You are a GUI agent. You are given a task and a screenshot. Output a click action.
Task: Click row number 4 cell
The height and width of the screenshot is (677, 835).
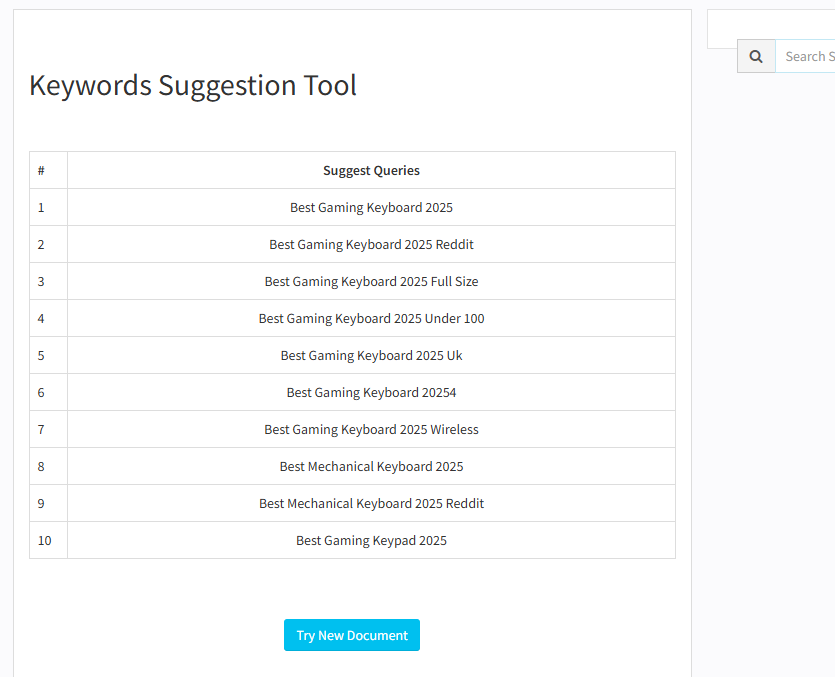(48, 319)
